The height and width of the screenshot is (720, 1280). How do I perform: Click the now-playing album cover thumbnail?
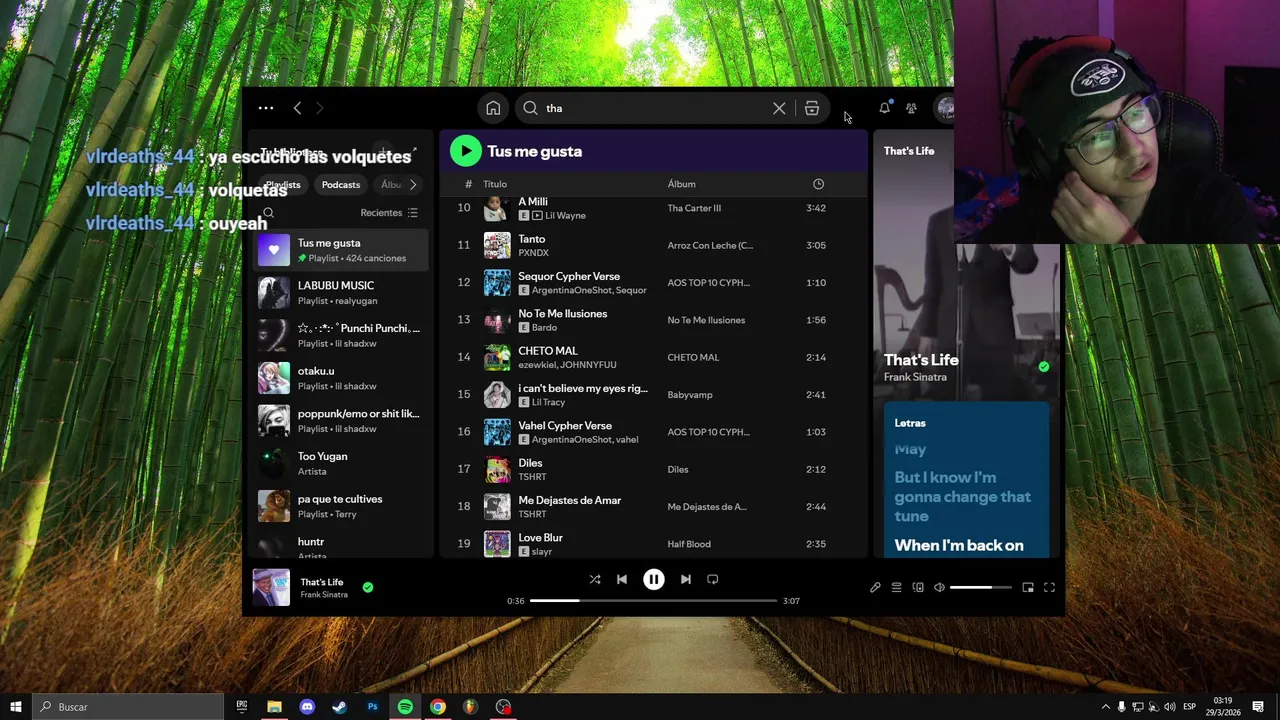point(271,587)
